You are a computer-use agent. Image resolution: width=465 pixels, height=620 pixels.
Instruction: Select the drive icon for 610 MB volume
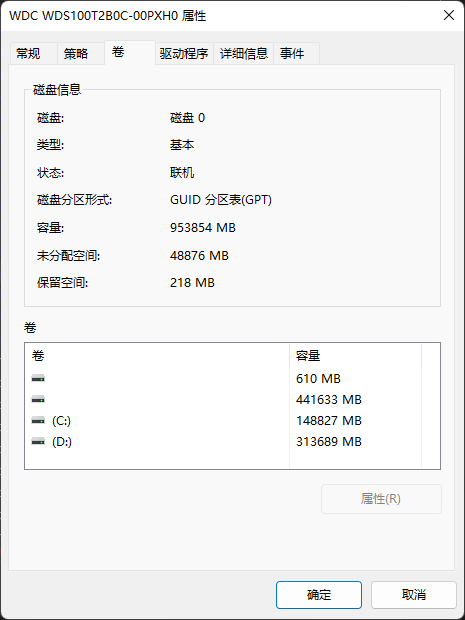pos(38,379)
